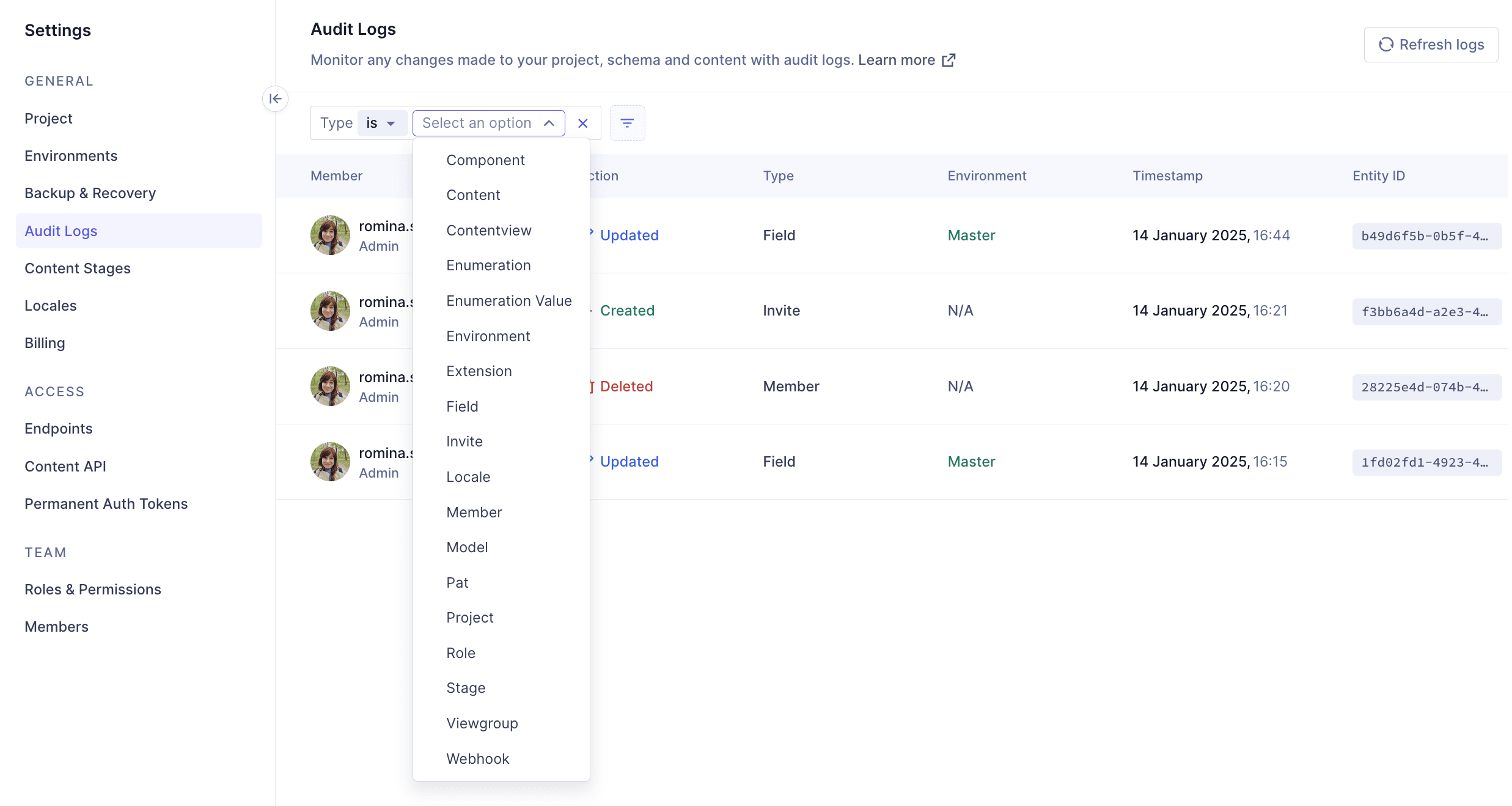Remove the Type filter with X icon
The image size is (1512, 806).
click(x=582, y=123)
